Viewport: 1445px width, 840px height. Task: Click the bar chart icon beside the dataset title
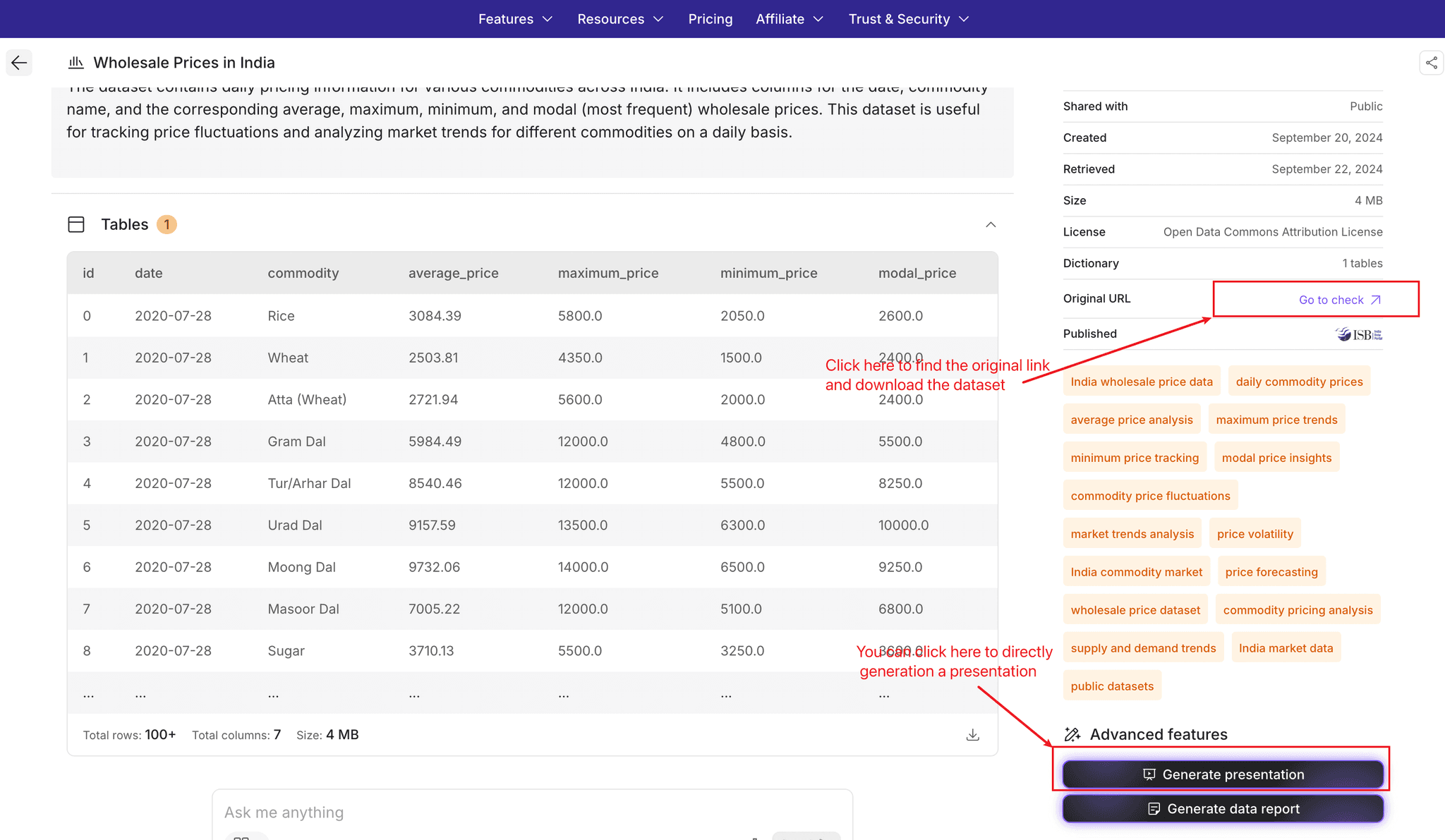coord(76,62)
